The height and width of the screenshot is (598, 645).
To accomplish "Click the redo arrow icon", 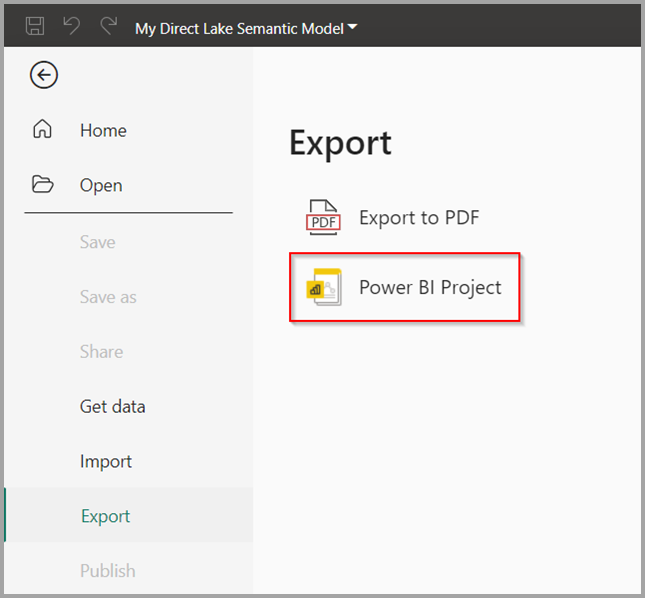I will click(x=109, y=26).
